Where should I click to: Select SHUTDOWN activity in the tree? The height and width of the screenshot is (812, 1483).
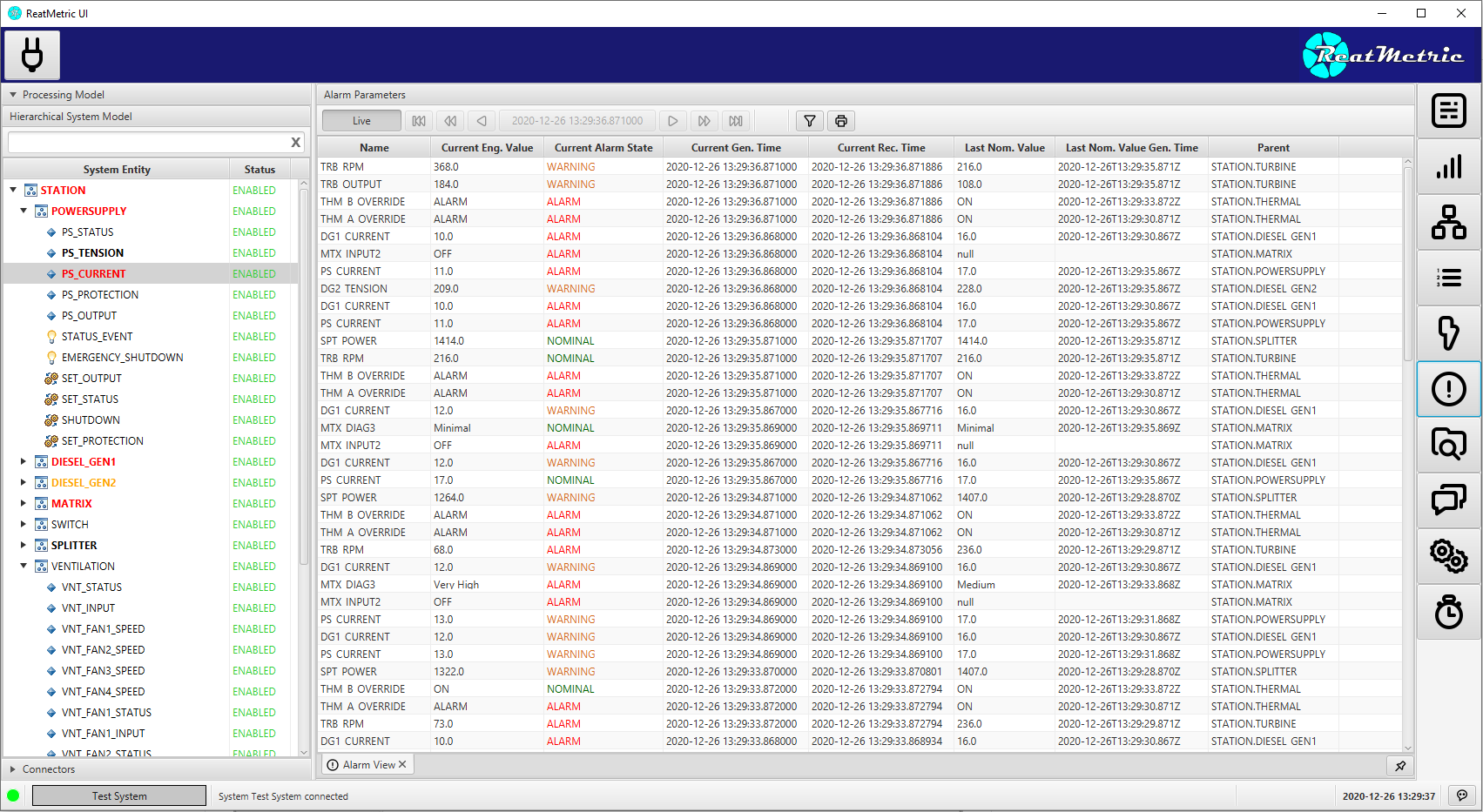(x=91, y=419)
